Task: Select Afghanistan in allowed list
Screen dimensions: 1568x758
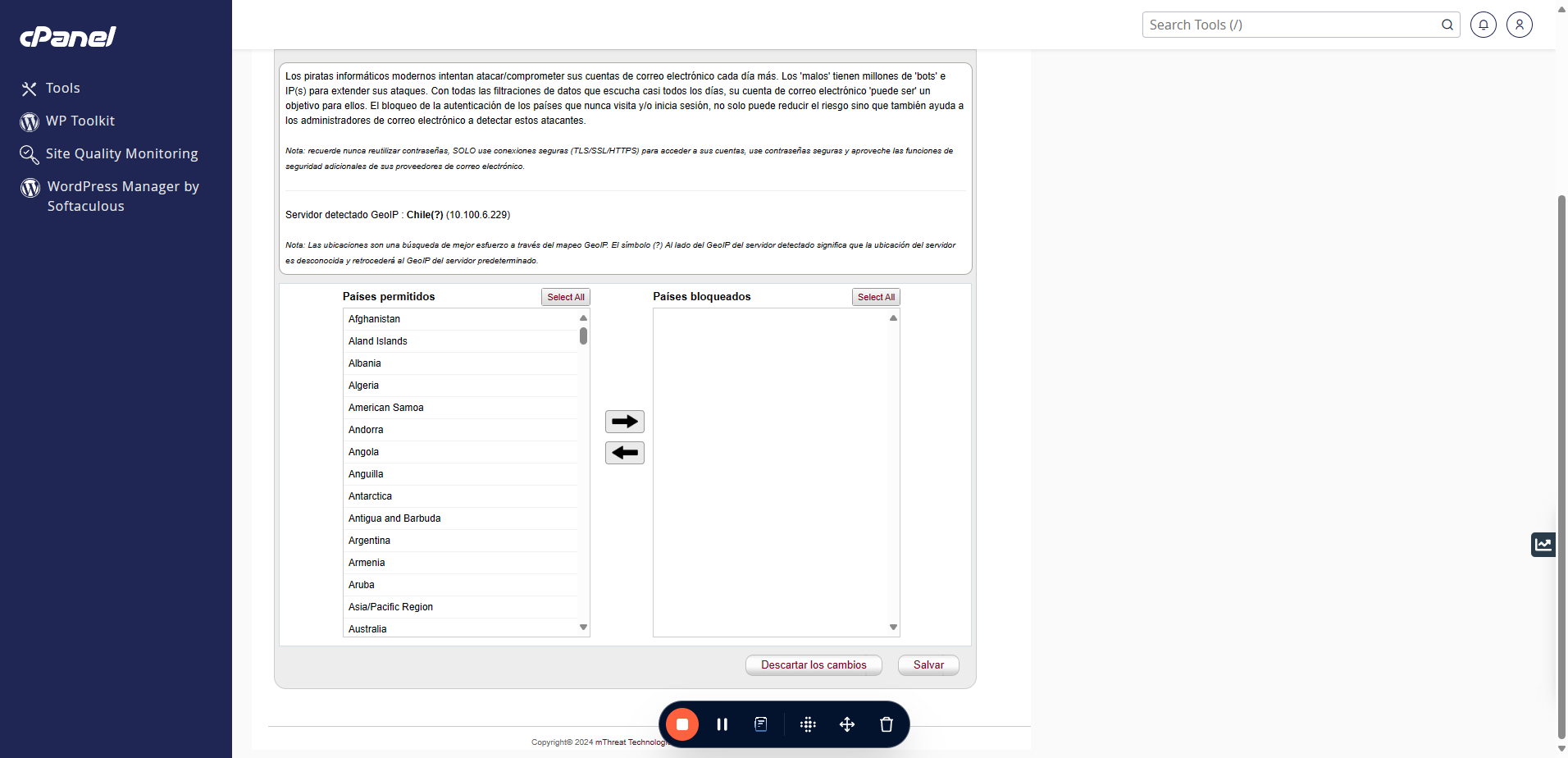Action: [461, 319]
